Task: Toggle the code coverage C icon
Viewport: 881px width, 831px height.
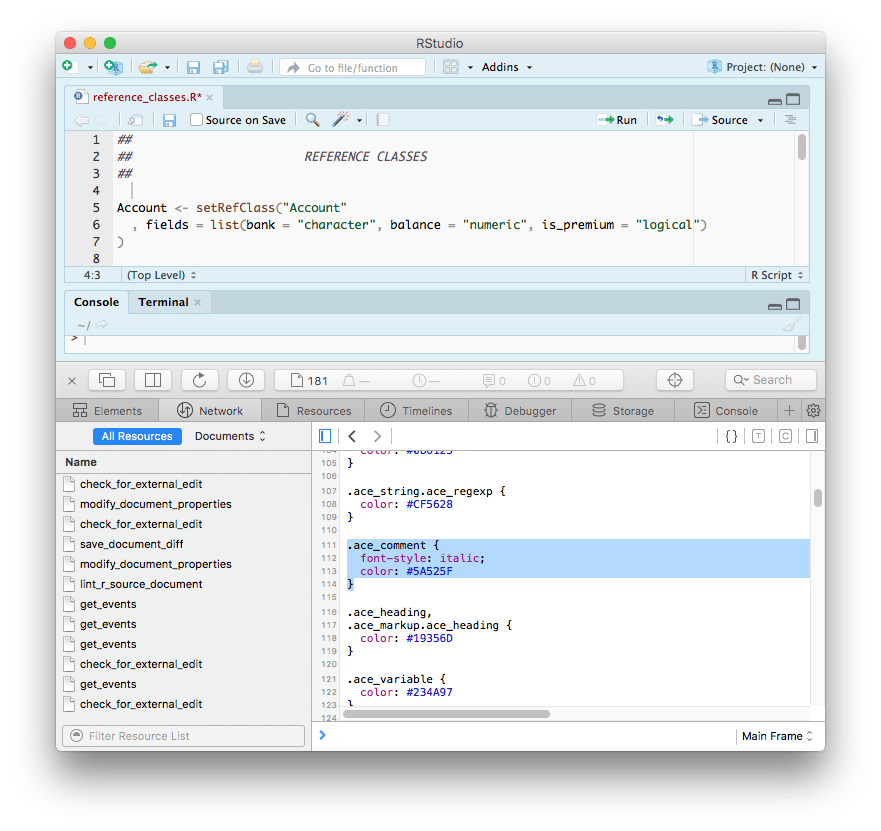Action: 785,436
